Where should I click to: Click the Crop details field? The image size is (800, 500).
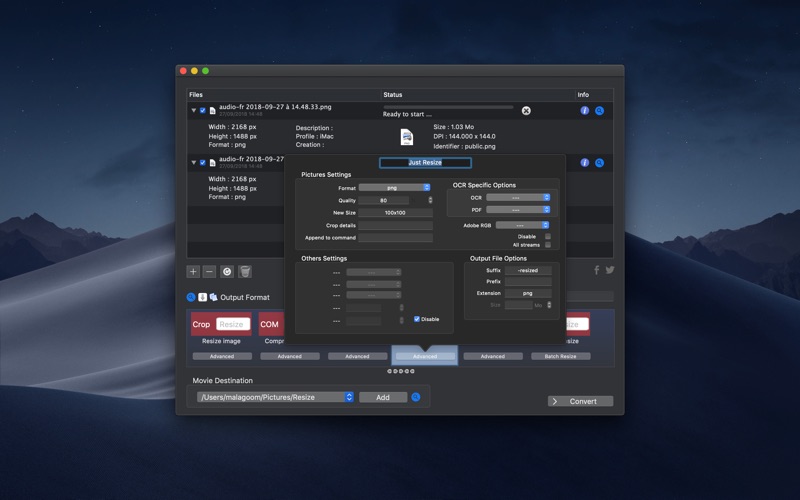(x=395, y=225)
